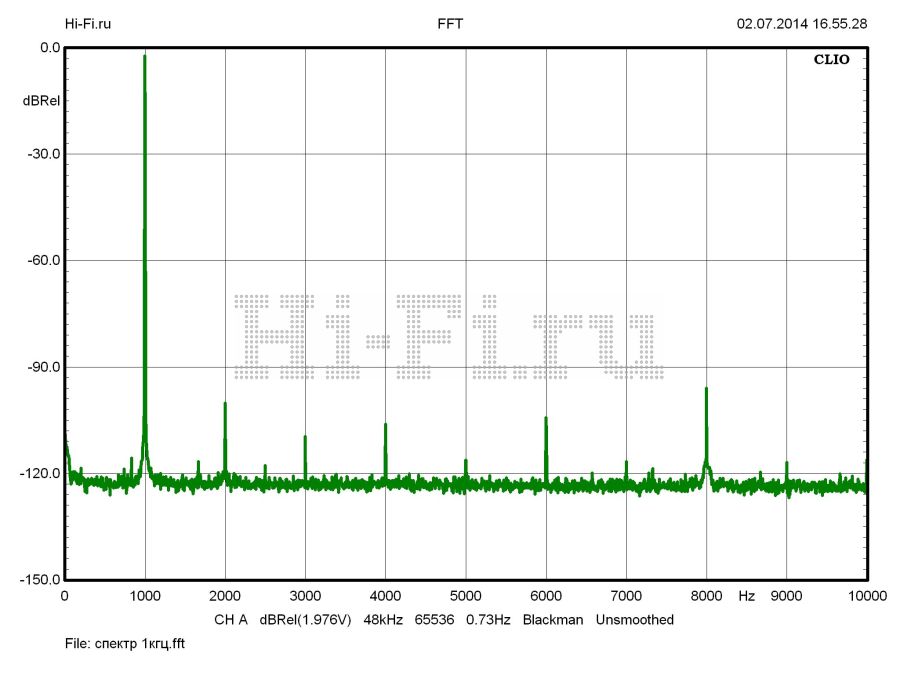Click the harmonic peak at 4000 Hz
Viewport: 900px width, 675px height.
[385, 425]
